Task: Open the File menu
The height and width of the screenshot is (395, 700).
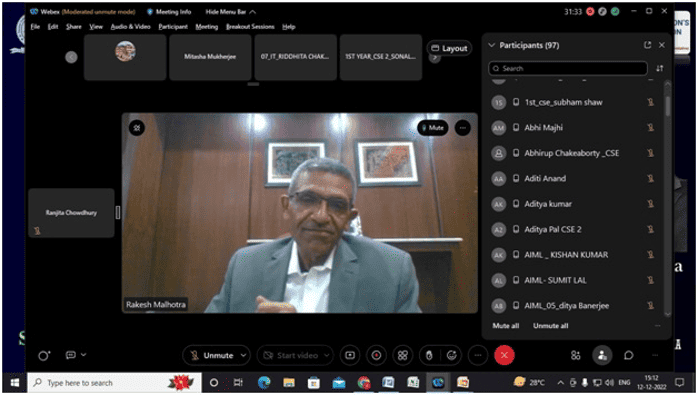Action: [x=35, y=27]
